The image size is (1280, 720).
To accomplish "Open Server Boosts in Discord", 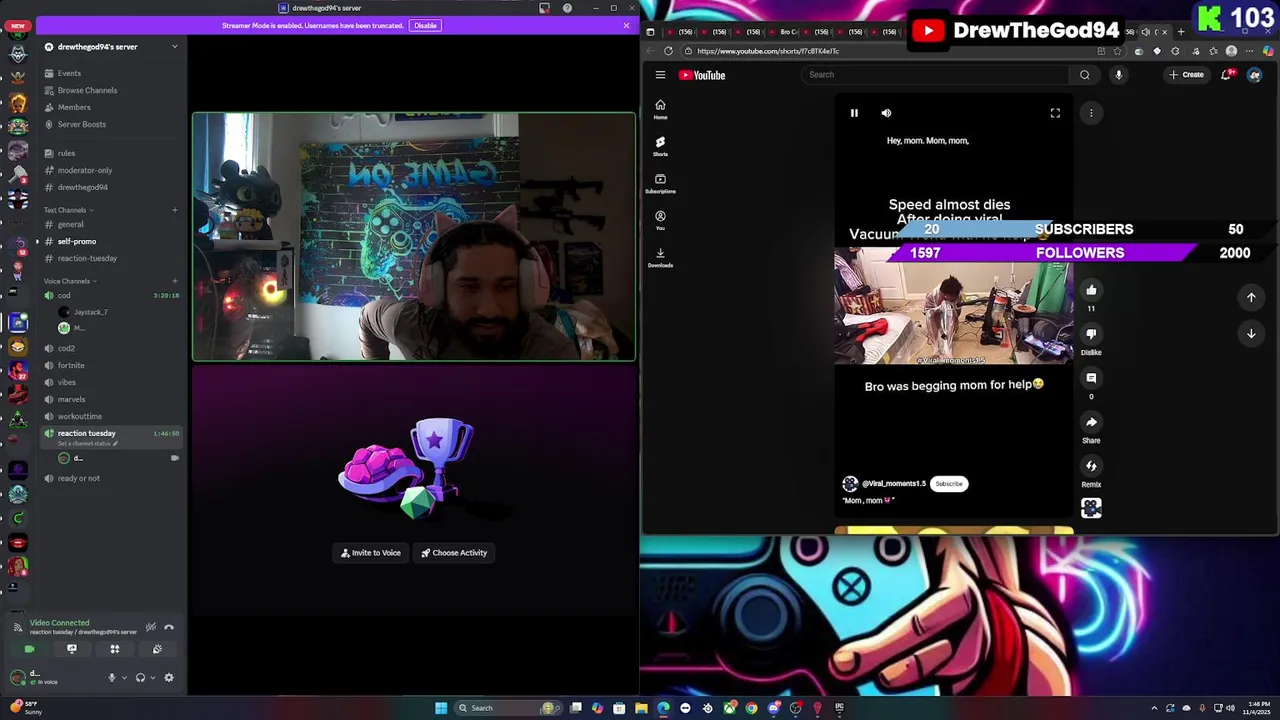I will tap(81, 124).
